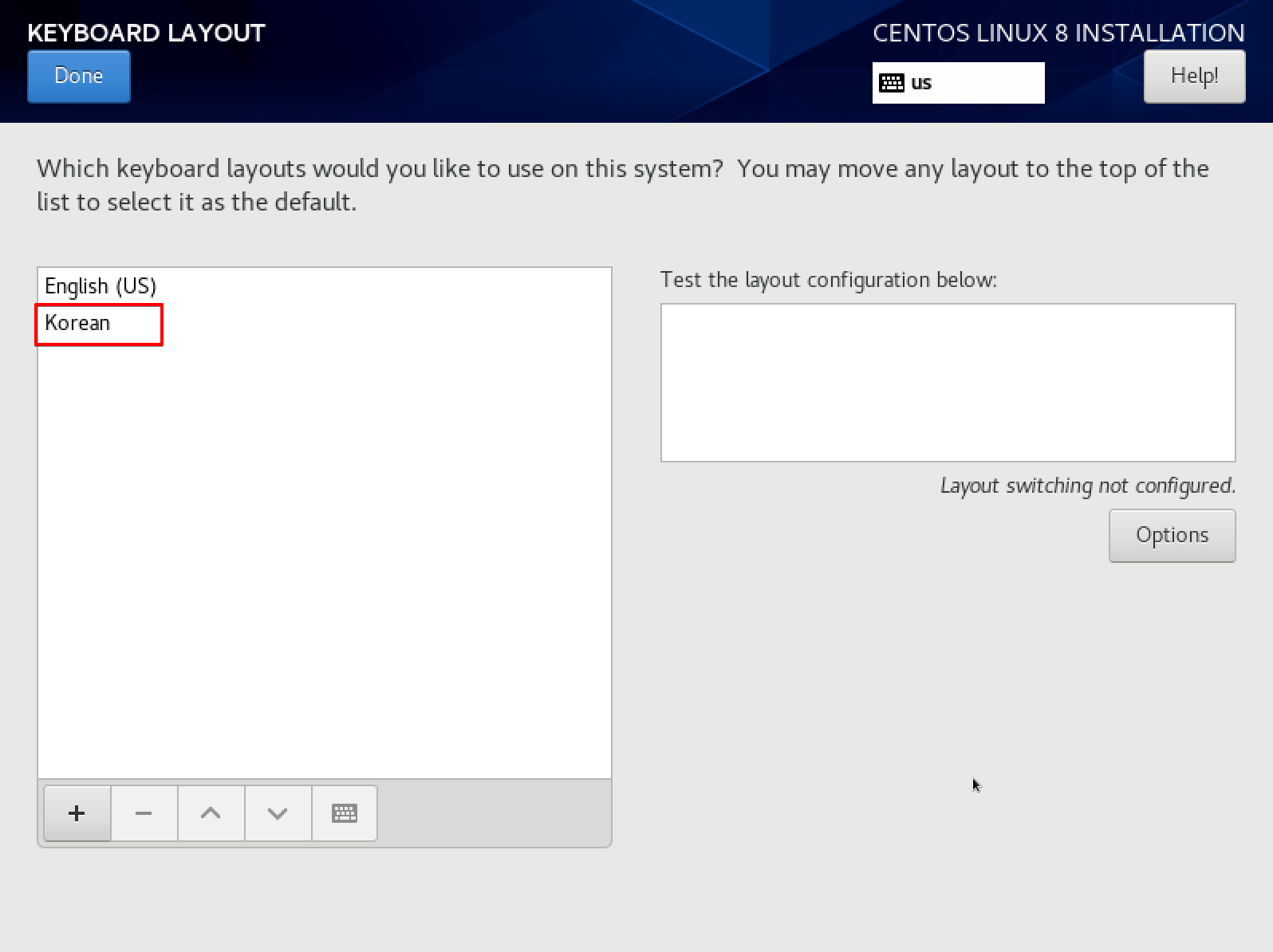Select English (US) in the layout list

coord(324,286)
